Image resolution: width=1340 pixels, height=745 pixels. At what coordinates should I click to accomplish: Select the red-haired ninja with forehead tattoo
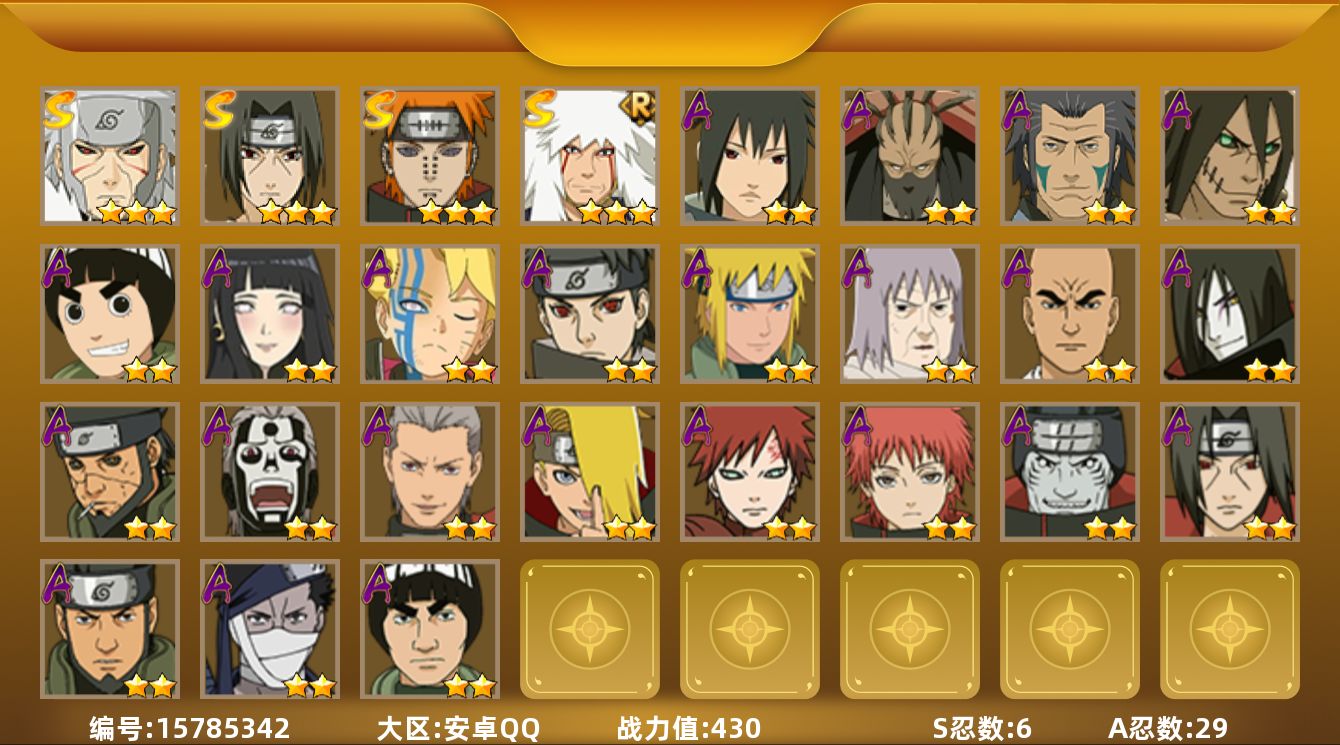[750, 472]
